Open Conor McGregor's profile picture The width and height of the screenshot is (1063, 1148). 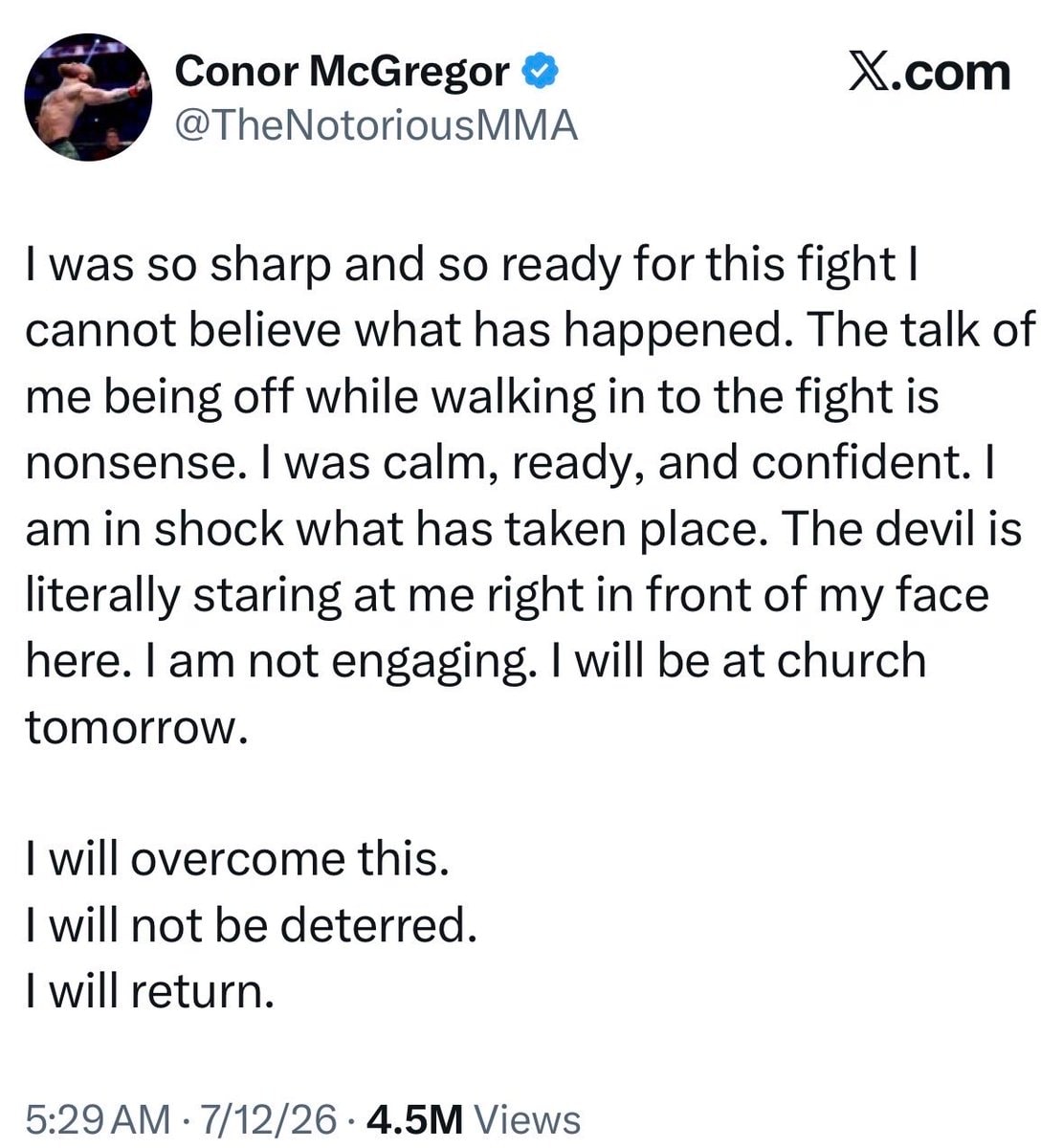point(88,98)
